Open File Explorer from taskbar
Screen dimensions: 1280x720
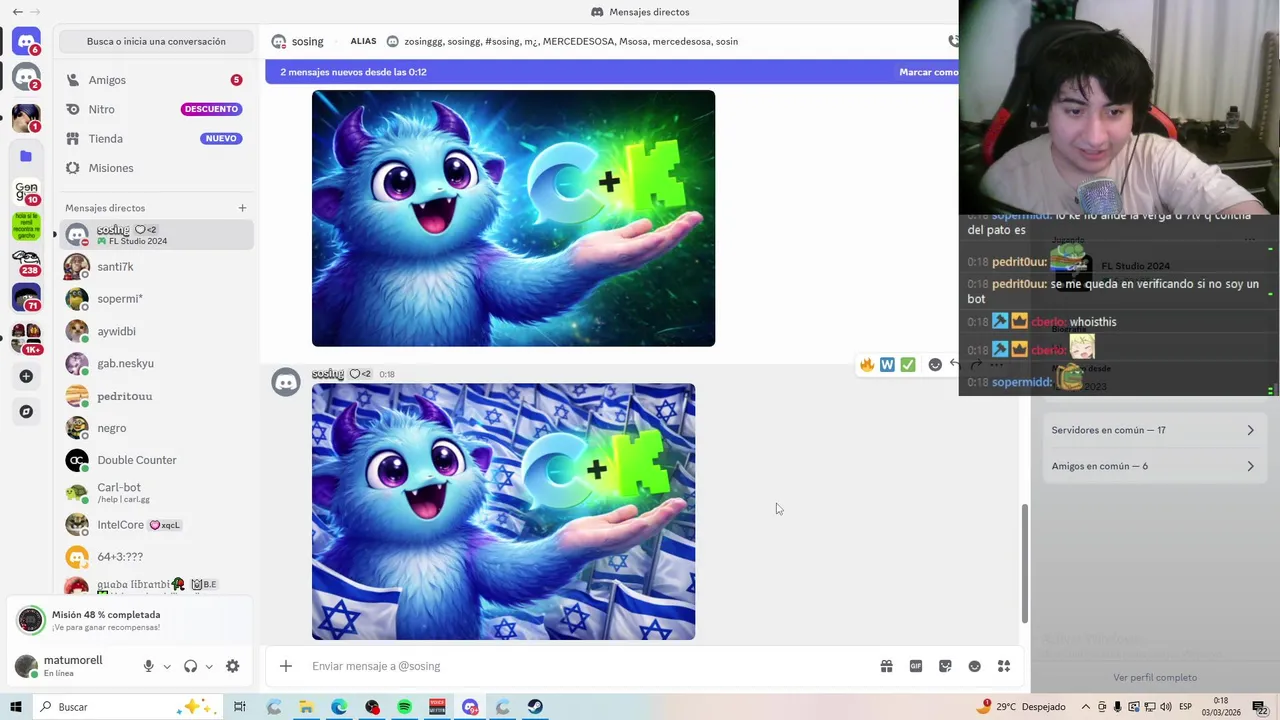point(306,707)
